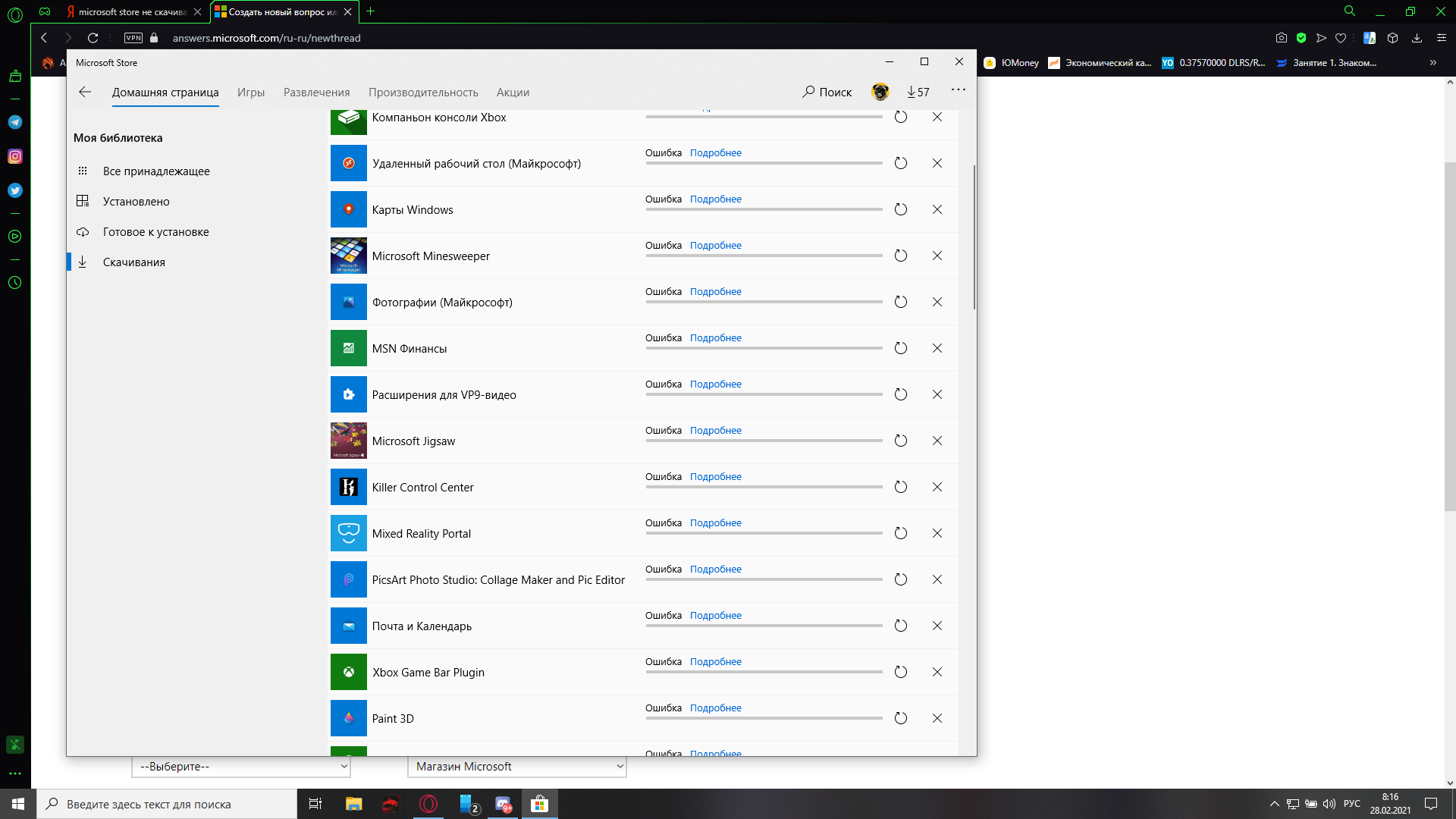Cancel download of Расширения для VP9-видео
This screenshot has height=819, width=1456.
tap(937, 394)
